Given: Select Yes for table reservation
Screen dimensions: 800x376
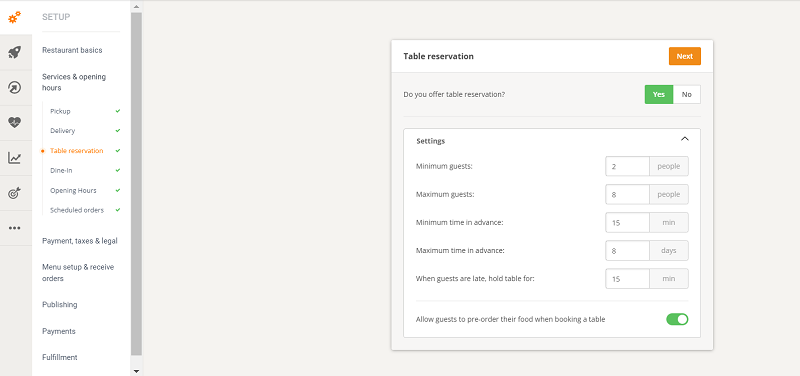Looking at the screenshot, I should (659, 94).
